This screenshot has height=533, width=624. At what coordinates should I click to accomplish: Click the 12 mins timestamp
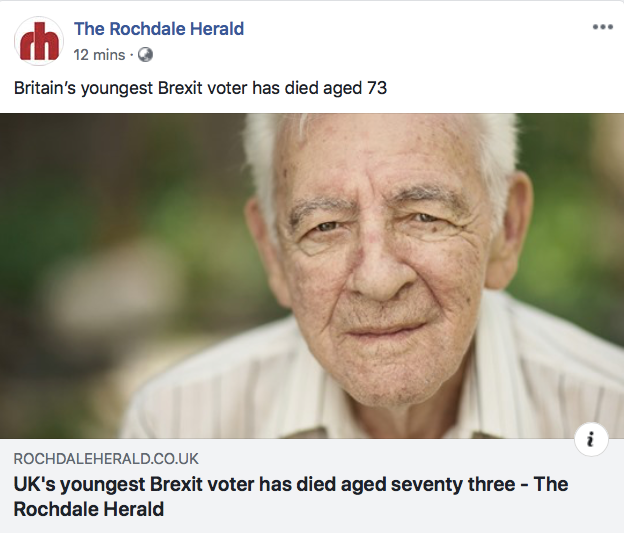pyautogui.click(x=99, y=55)
